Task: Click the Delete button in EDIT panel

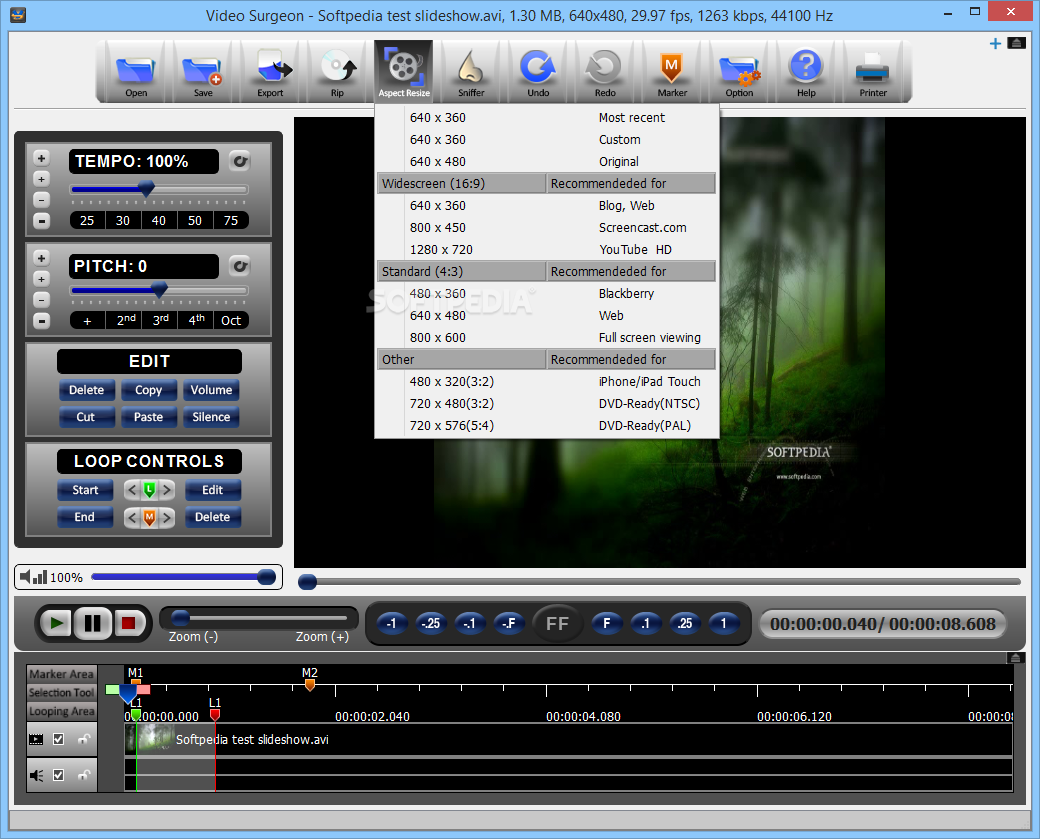Action: [x=86, y=390]
